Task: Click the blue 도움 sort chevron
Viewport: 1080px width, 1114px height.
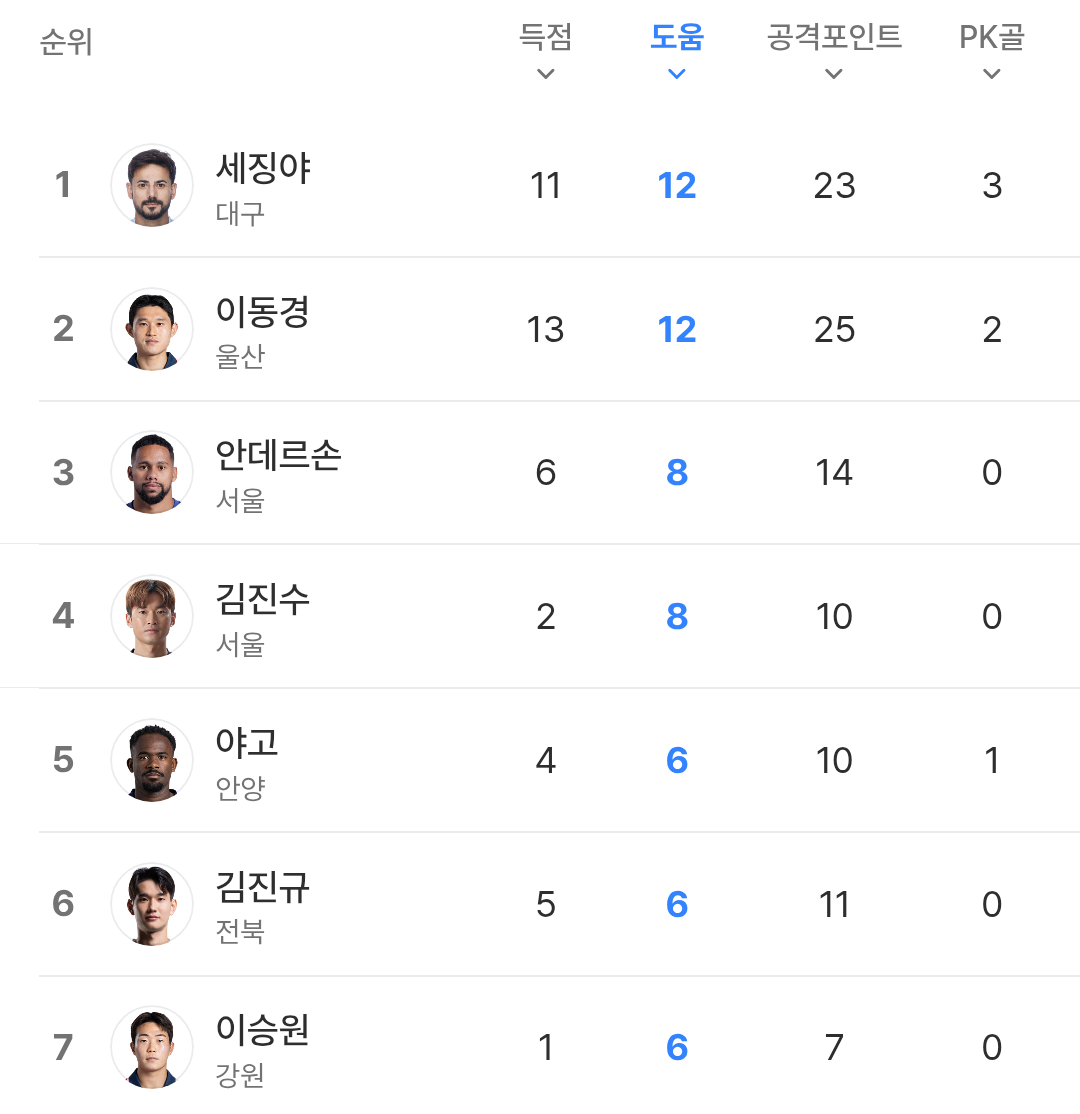Action: 677,74
